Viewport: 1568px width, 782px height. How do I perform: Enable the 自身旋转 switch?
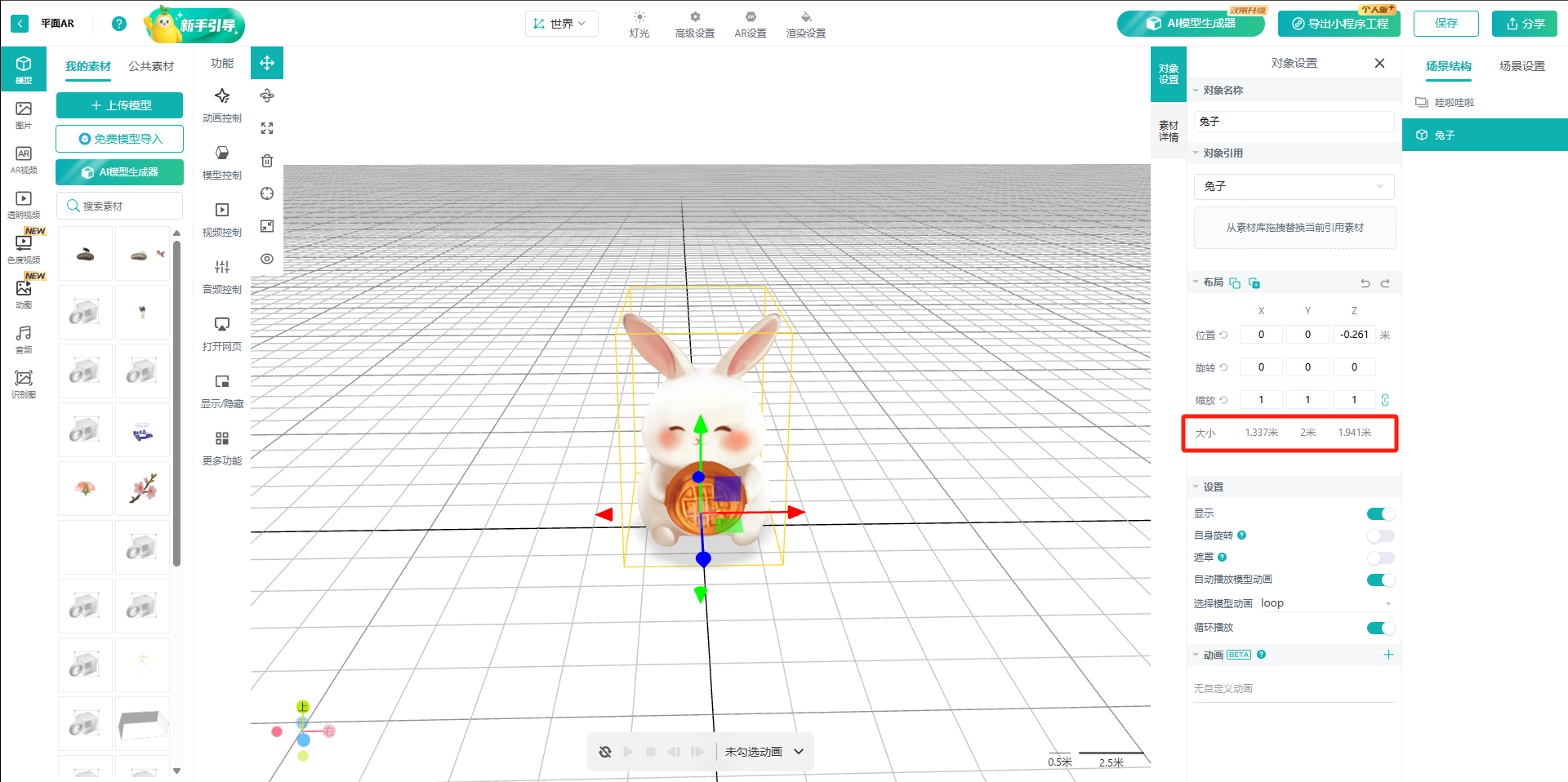click(1380, 535)
